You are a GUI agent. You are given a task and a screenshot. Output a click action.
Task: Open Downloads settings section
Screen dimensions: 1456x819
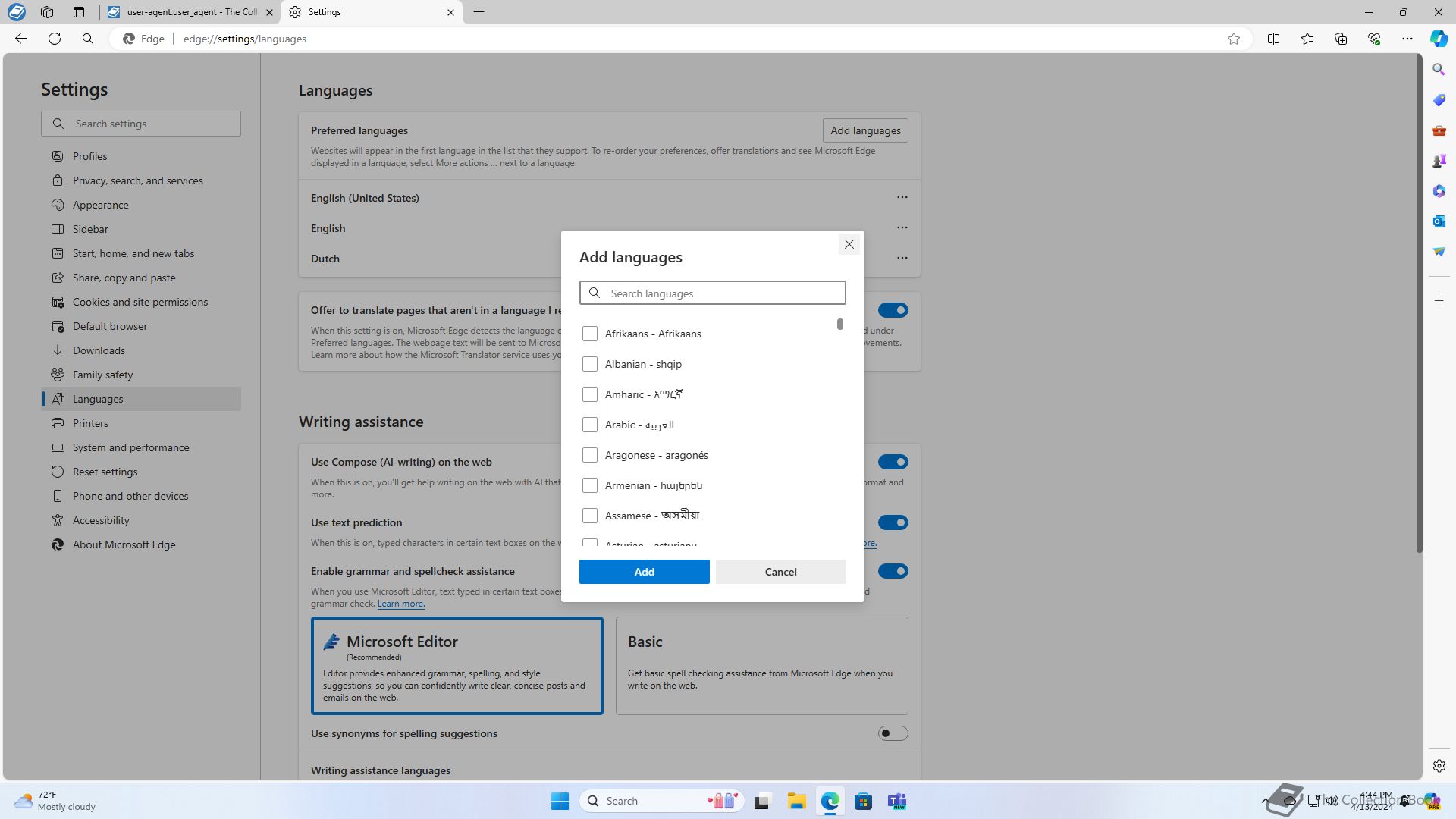141,350
